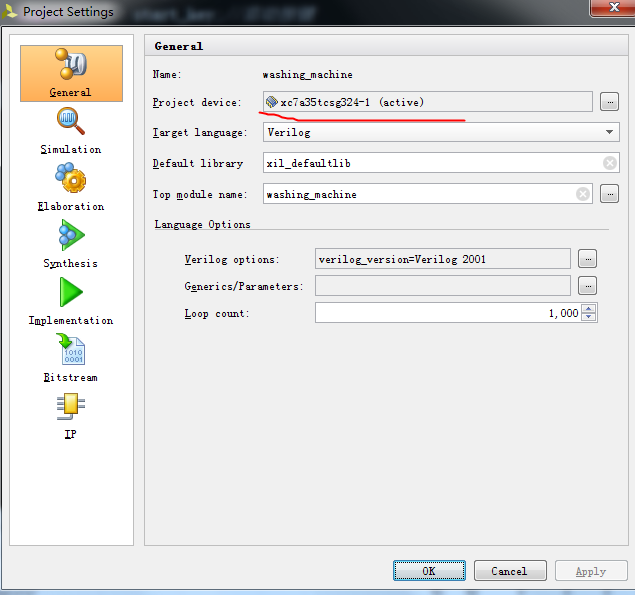635x595 pixels.
Task: Open the Synthesis settings category
Action: [71, 244]
